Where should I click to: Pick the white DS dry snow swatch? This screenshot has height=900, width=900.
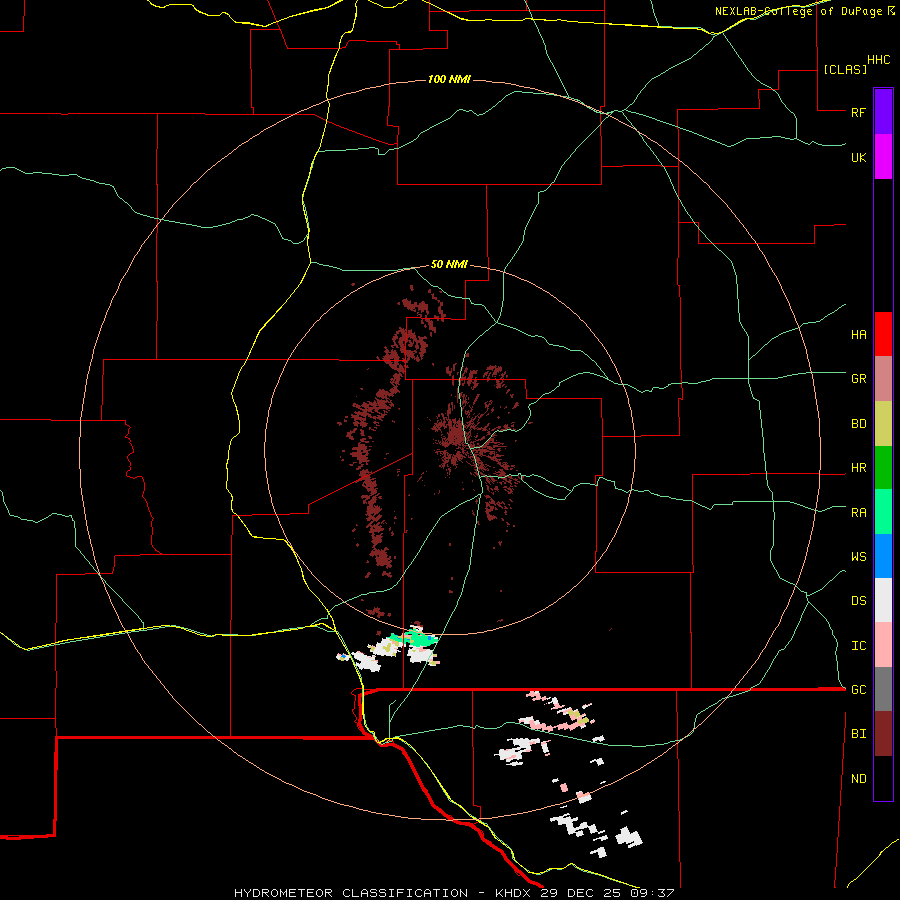[x=883, y=600]
